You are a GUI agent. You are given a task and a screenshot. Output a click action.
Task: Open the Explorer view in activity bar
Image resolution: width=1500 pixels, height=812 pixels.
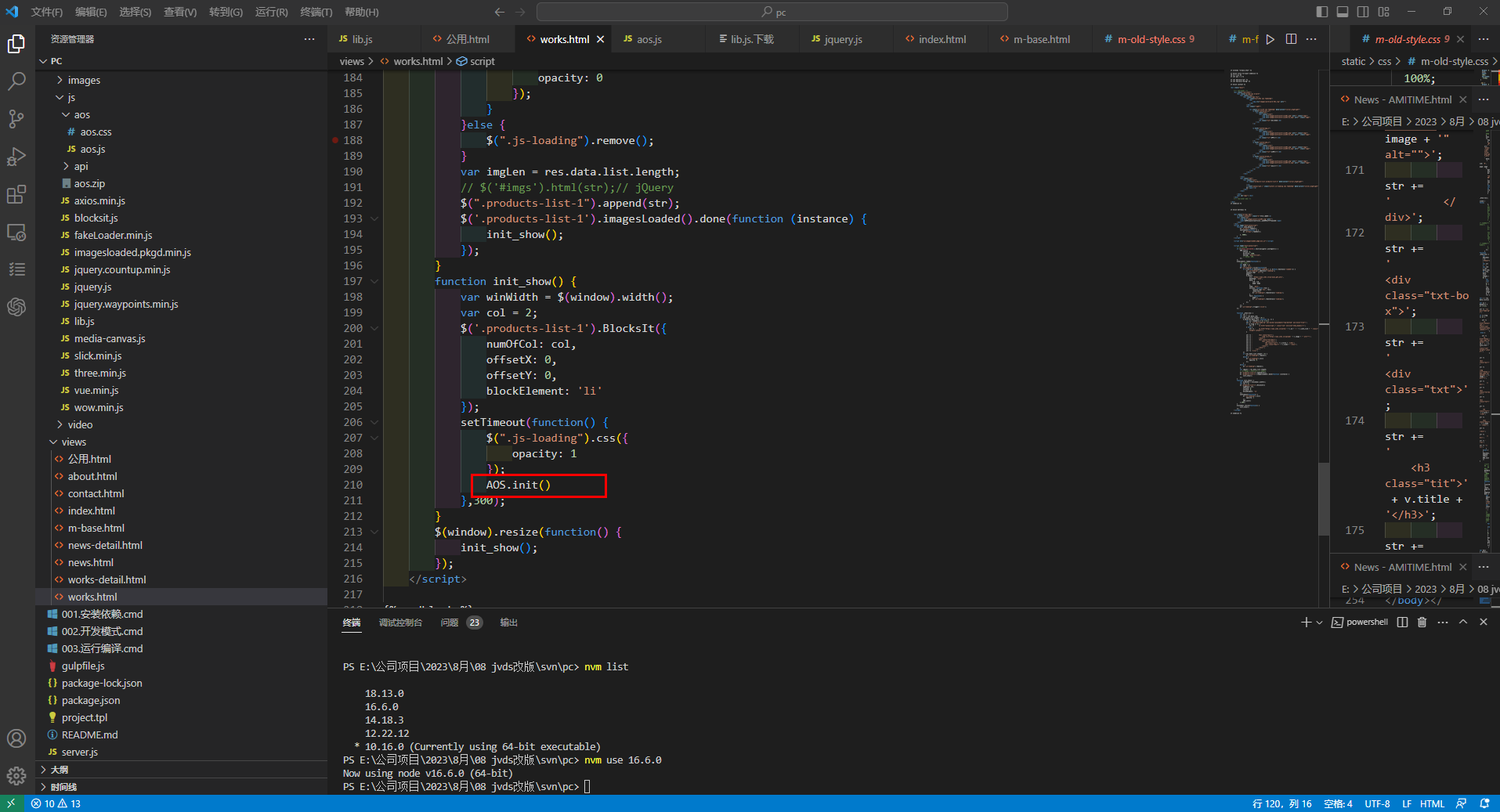(16, 44)
